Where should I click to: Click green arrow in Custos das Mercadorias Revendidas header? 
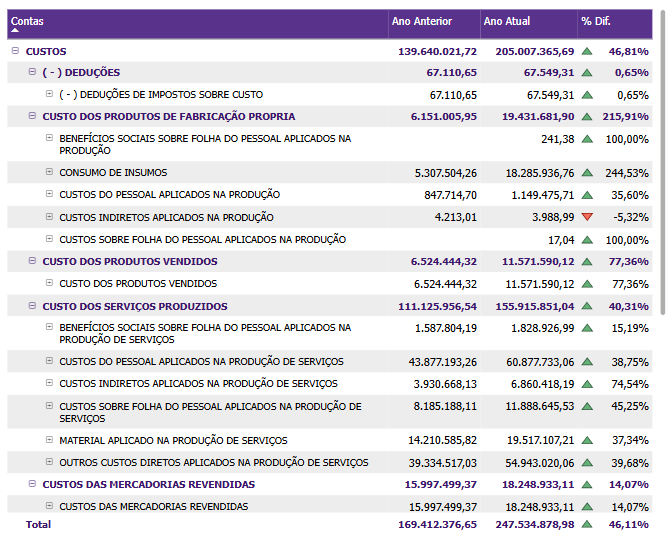coord(587,485)
